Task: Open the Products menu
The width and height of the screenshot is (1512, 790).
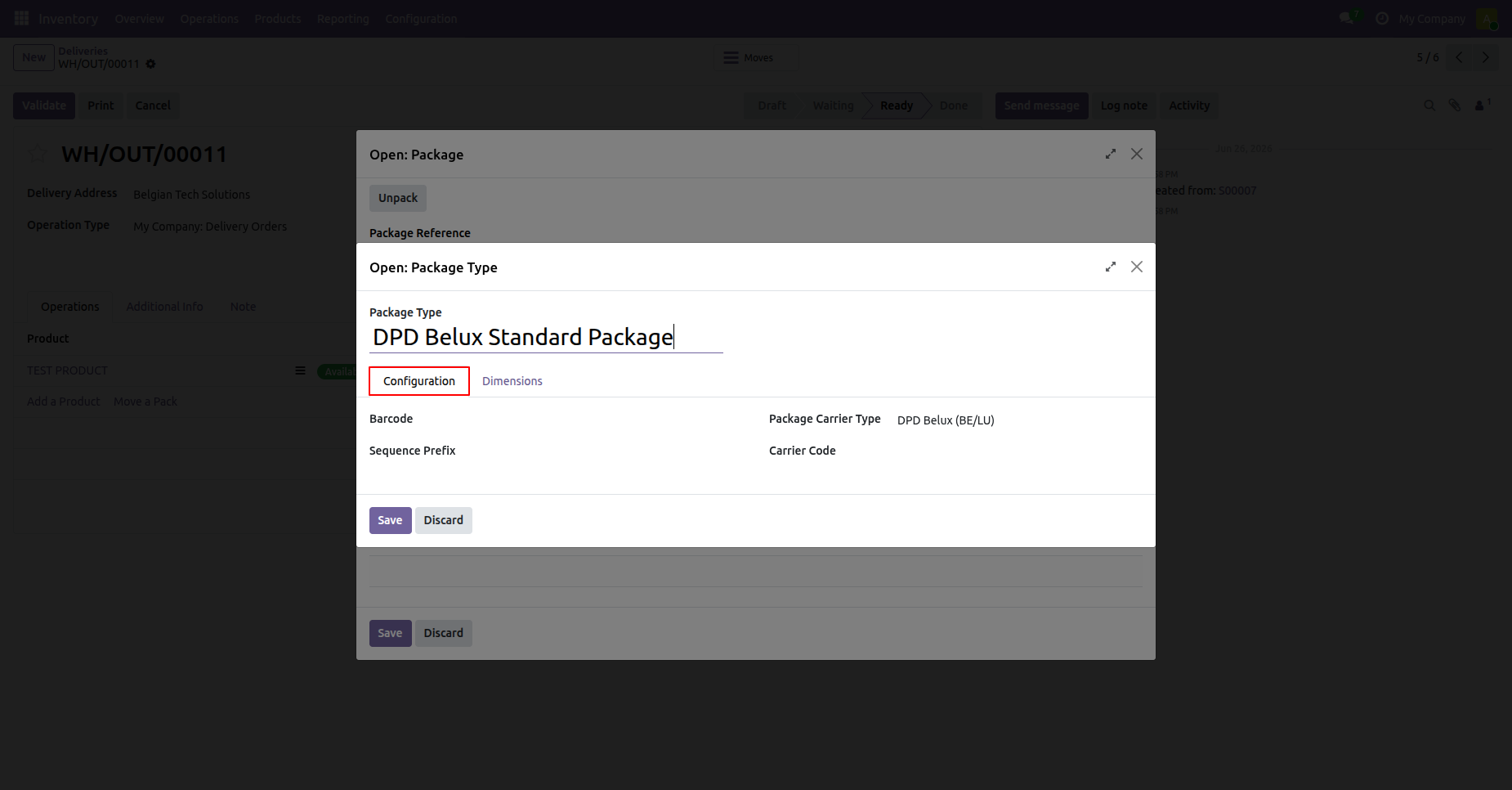Action: [x=278, y=18]
